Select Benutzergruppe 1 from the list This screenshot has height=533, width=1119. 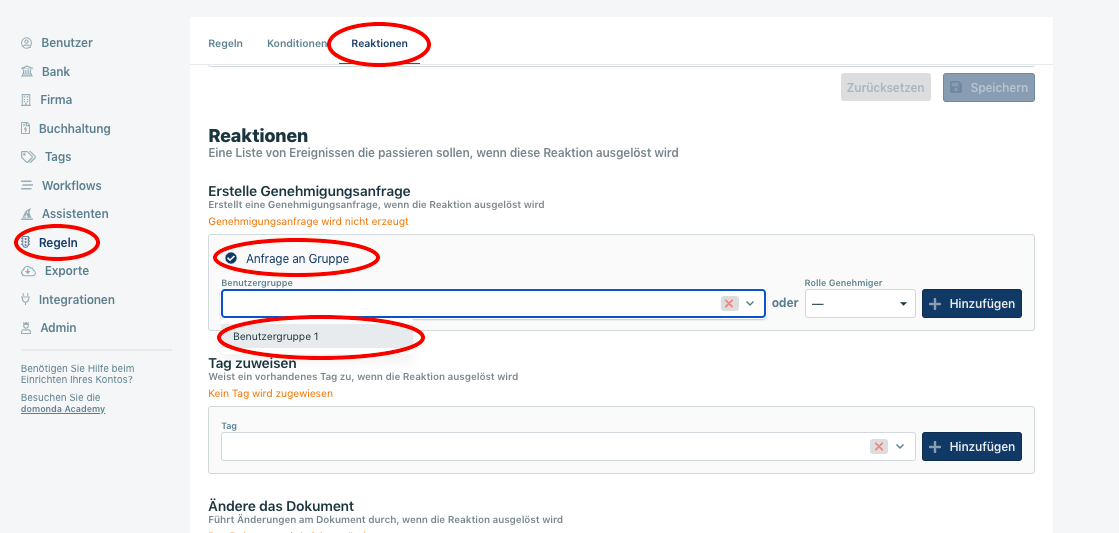click(276, 336)
